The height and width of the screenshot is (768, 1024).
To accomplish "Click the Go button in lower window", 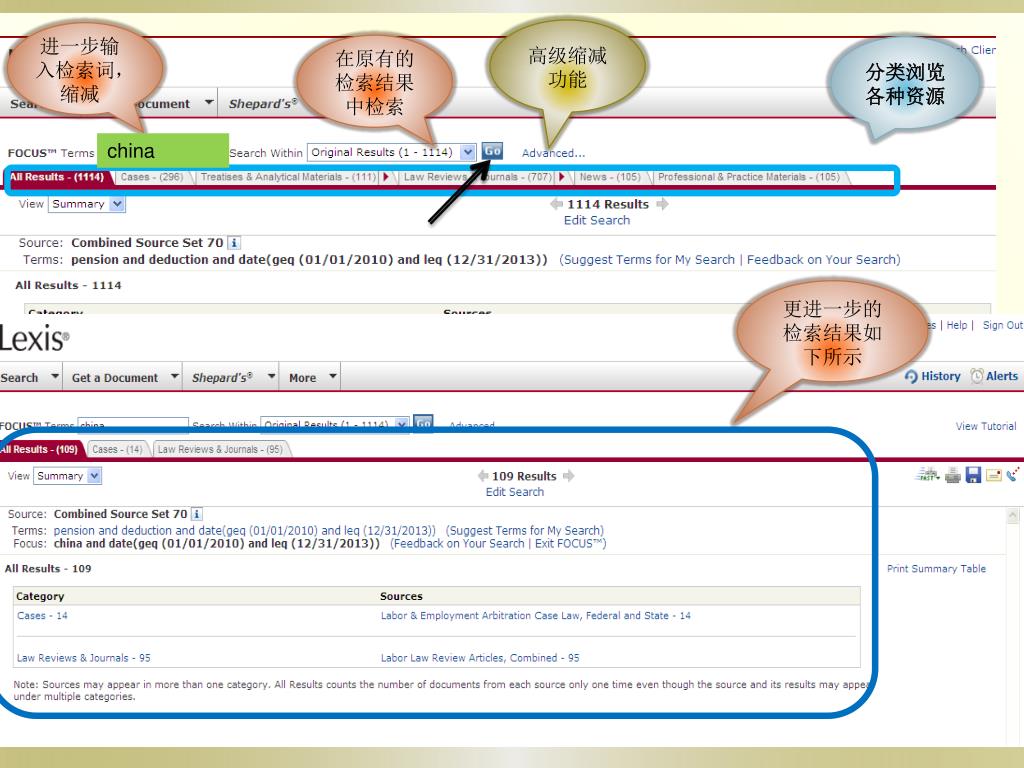I will tap(424, 423).
